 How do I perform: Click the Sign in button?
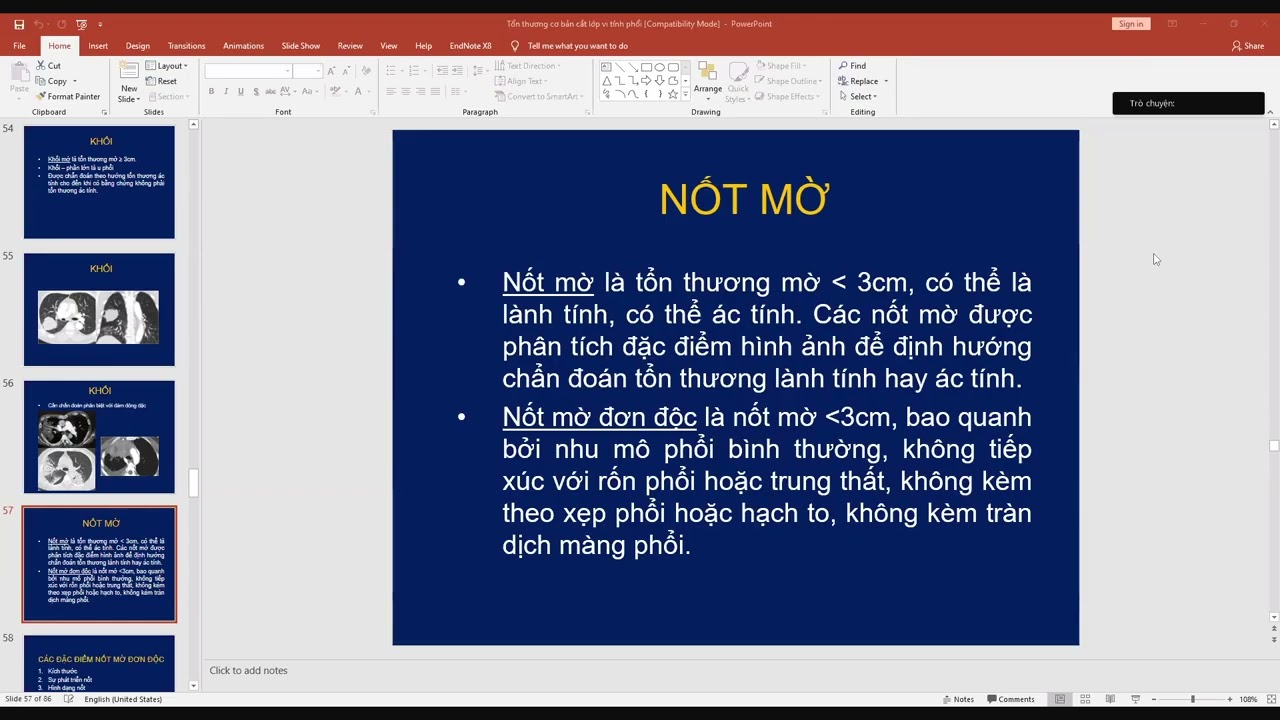[1131, 24]
